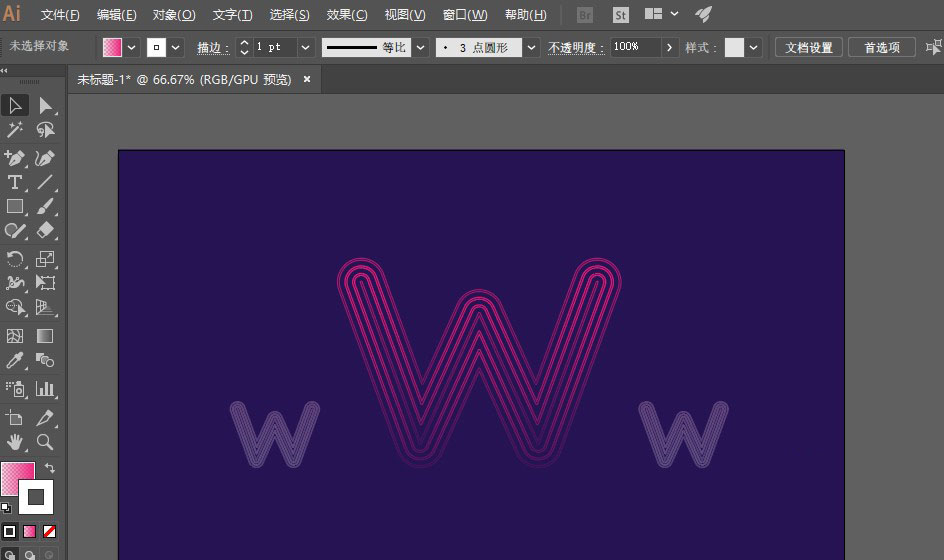Select the Selection tool (black arrow)
Viewport: 944px width, 560px height.
coord(15,105)
